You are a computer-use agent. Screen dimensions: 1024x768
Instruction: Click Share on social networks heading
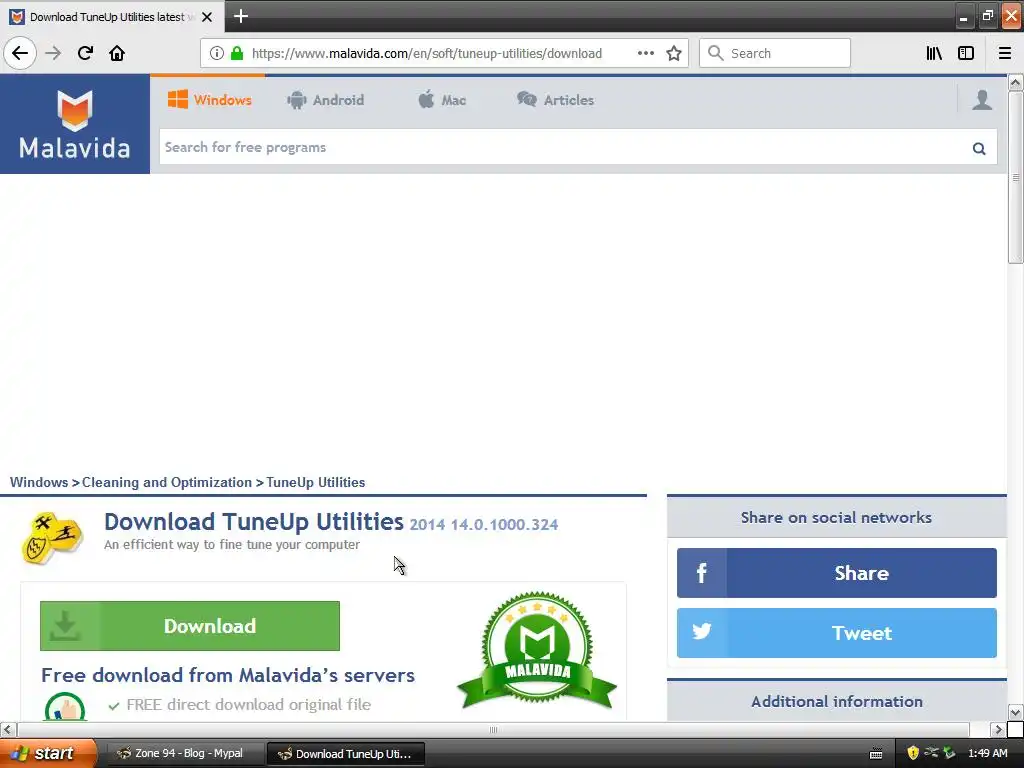836,517
